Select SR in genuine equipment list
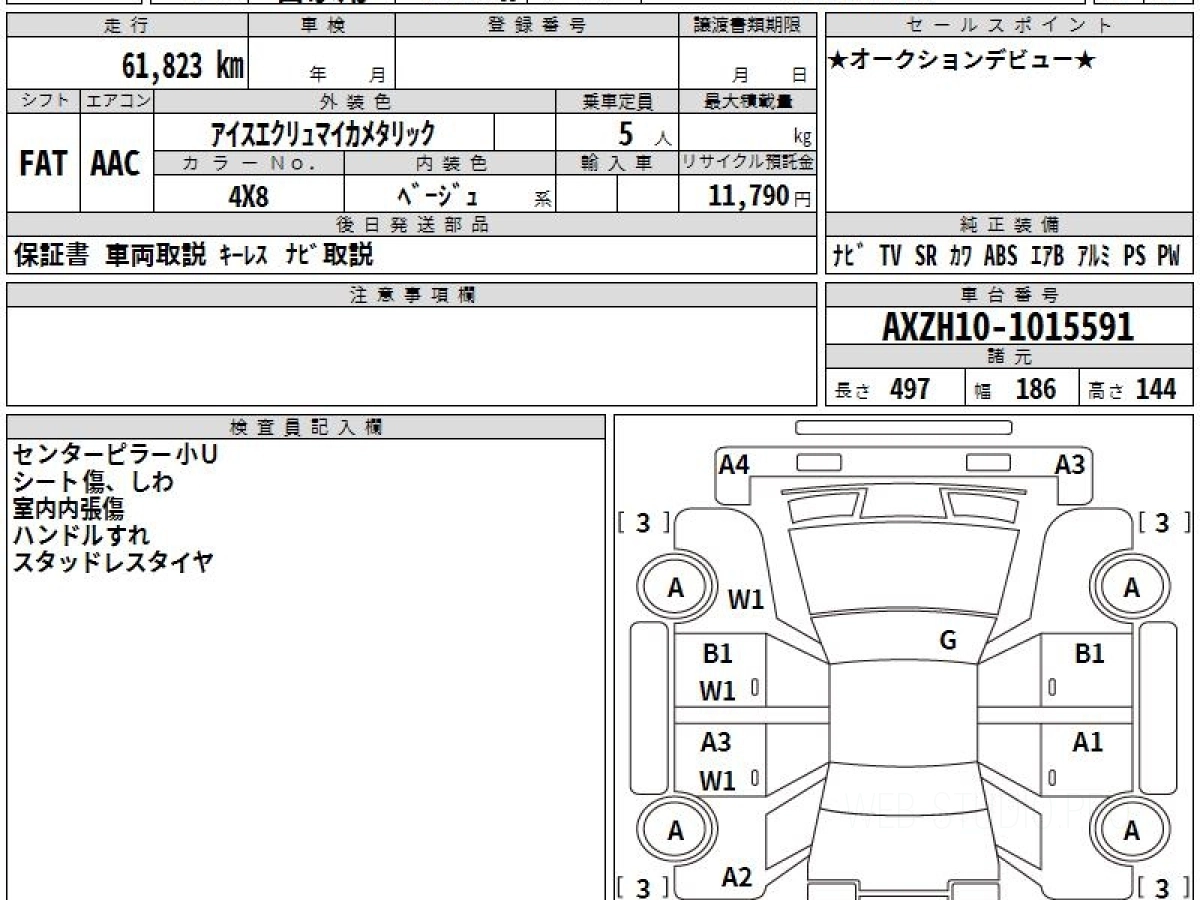The height and width of the screenshot is (900, 1200). (926, 256)
